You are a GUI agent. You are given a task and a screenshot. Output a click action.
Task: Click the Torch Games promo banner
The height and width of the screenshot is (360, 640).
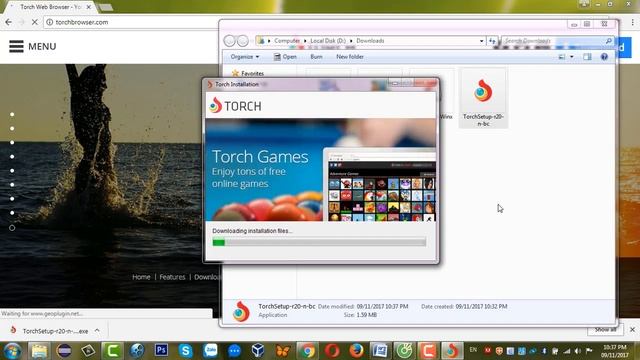tap(320, 170)
